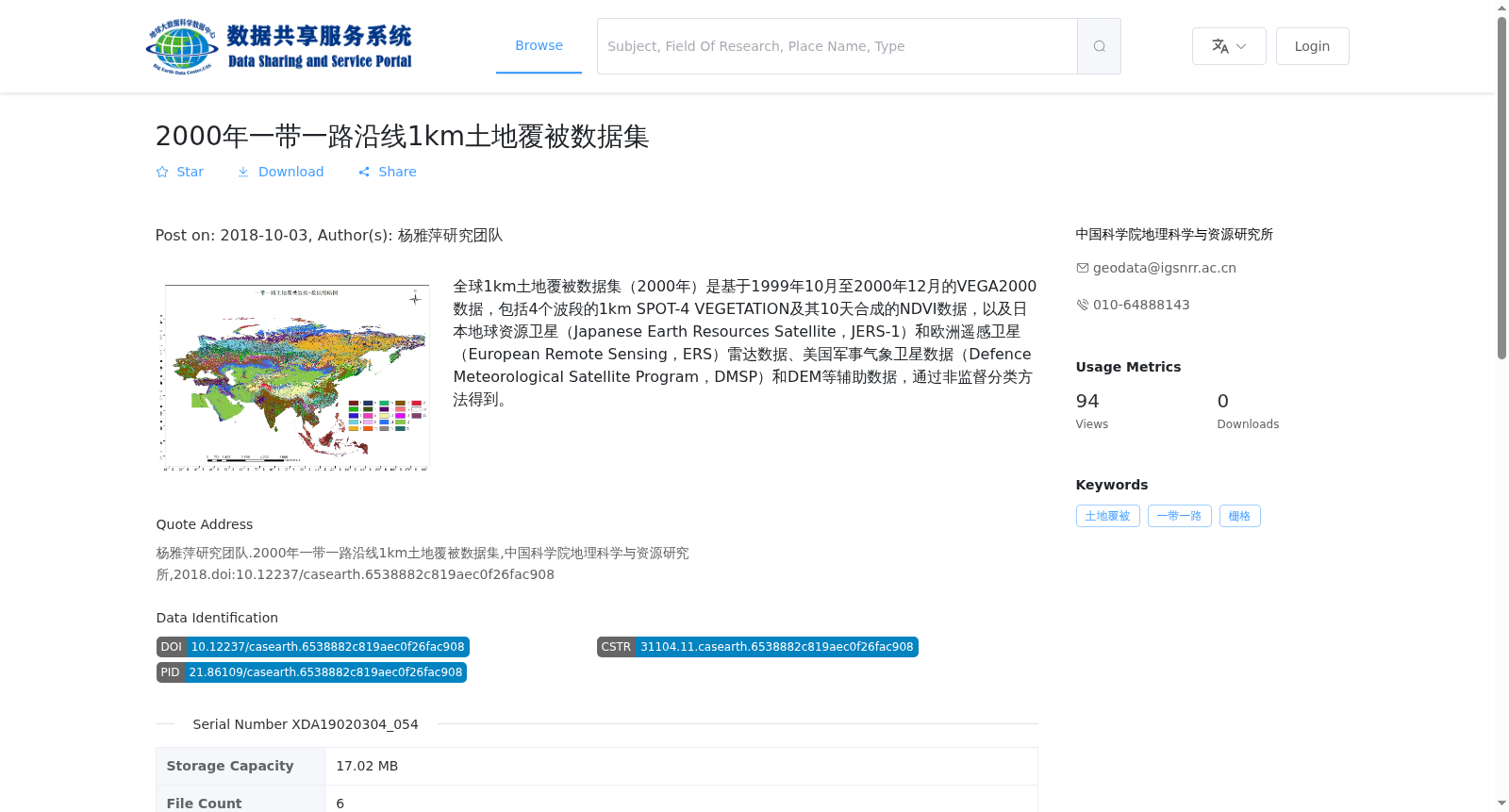Click the quote address citation text
The width and height of the screenshot is (1509, 812).
[423, 564]
